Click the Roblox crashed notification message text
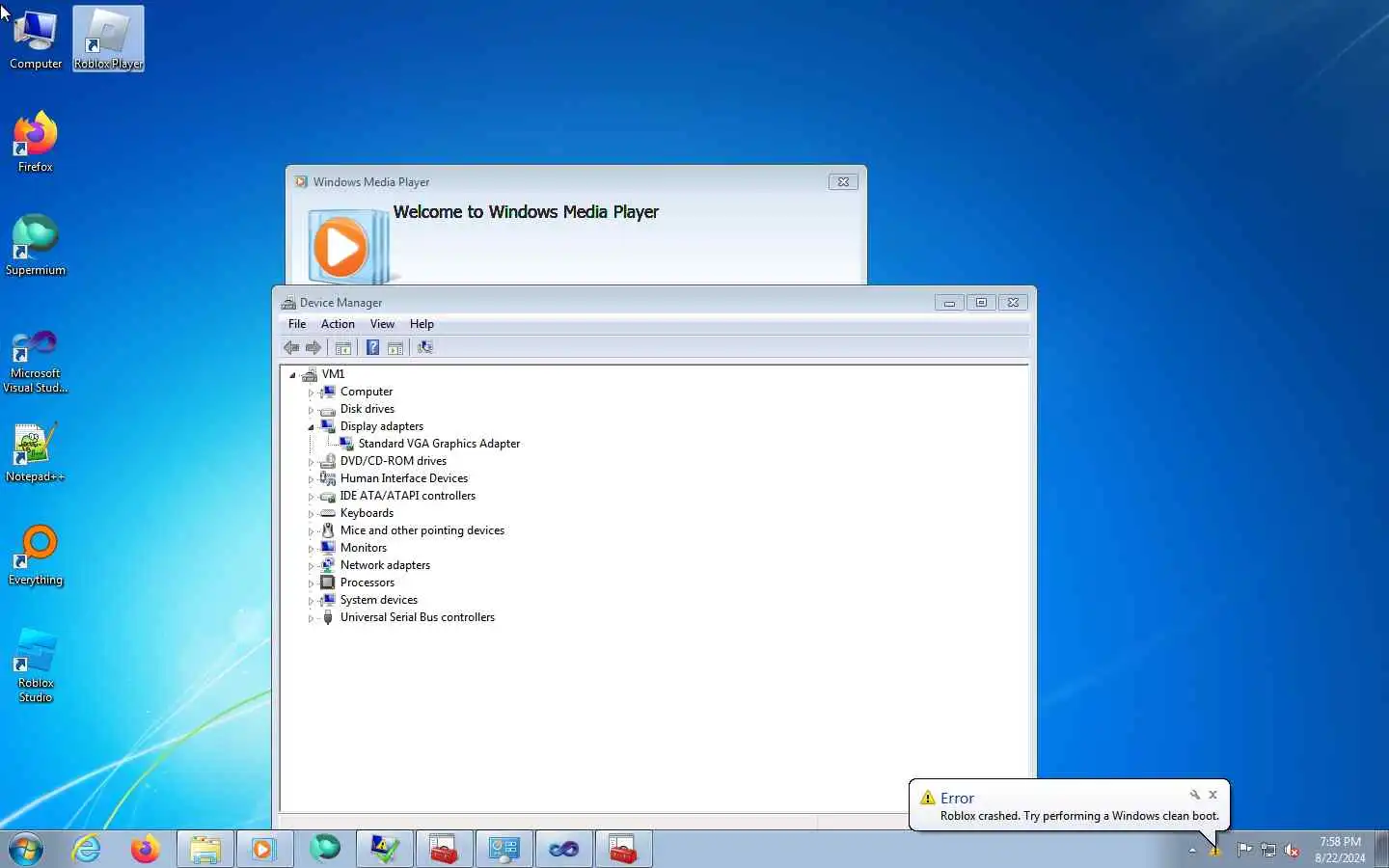The width and height of the screenshot is (1389, 868). 1079,816
